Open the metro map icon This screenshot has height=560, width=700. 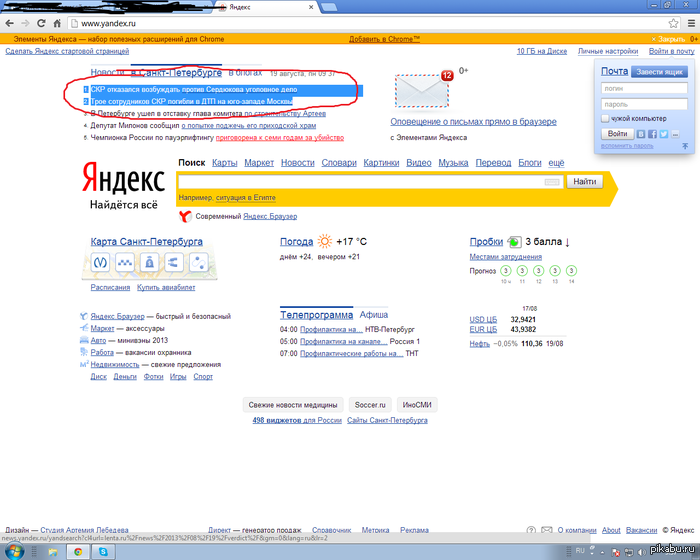point(100,262)
